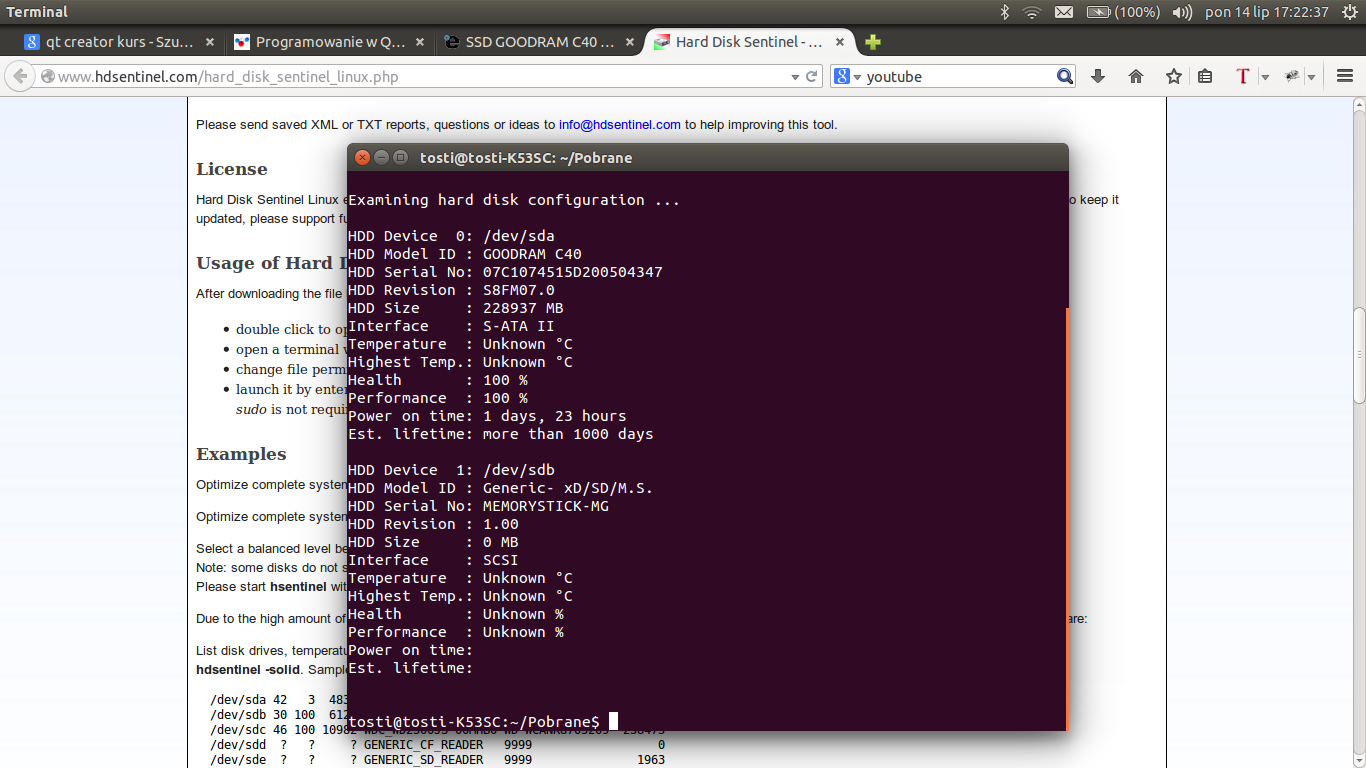Click the info@hdsentinel.com email link
1366x768 pixels.
[x=620, y=125]
